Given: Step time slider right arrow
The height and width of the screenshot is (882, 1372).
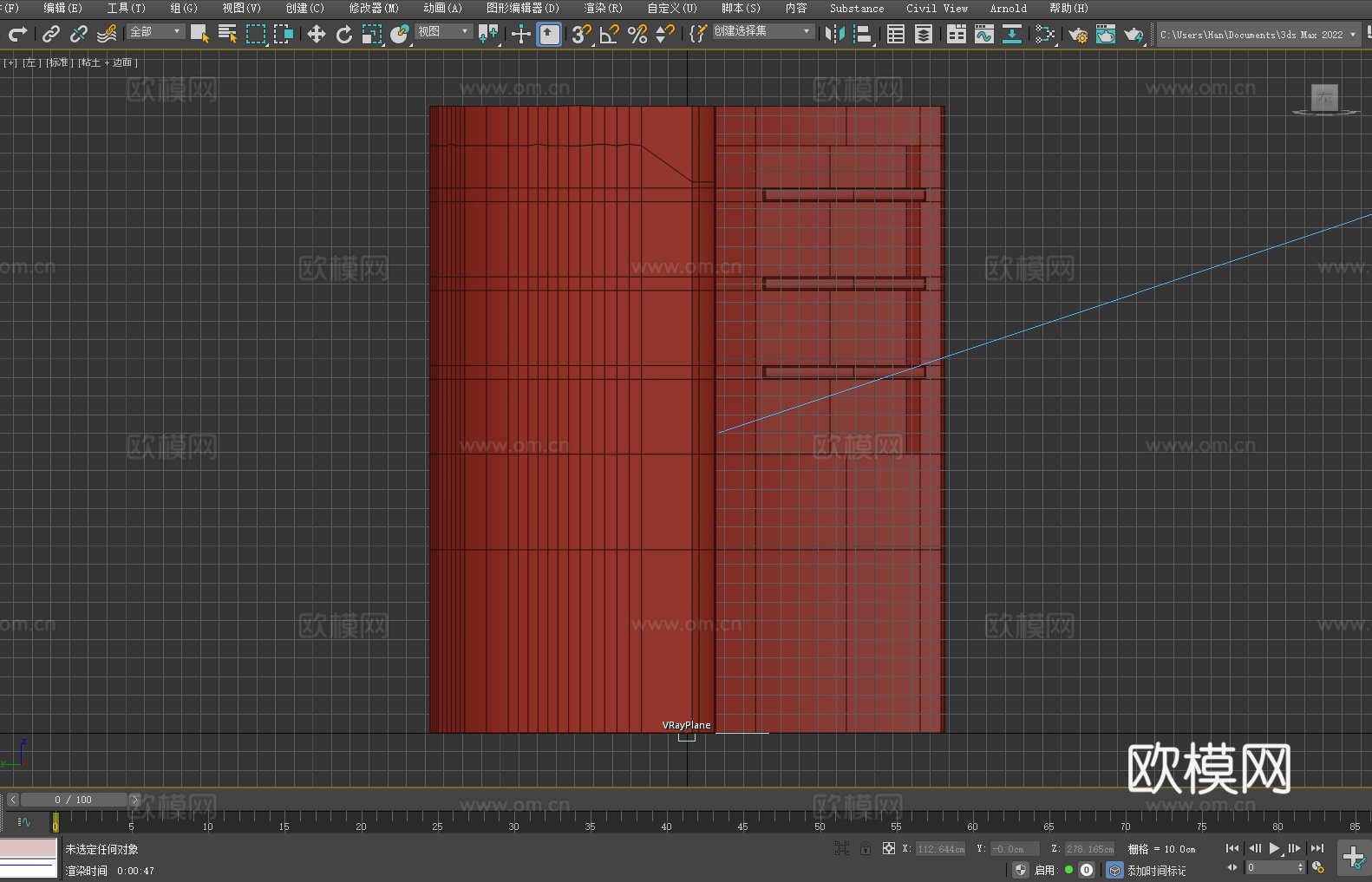Looking at the screenshot, I should 134,800.
